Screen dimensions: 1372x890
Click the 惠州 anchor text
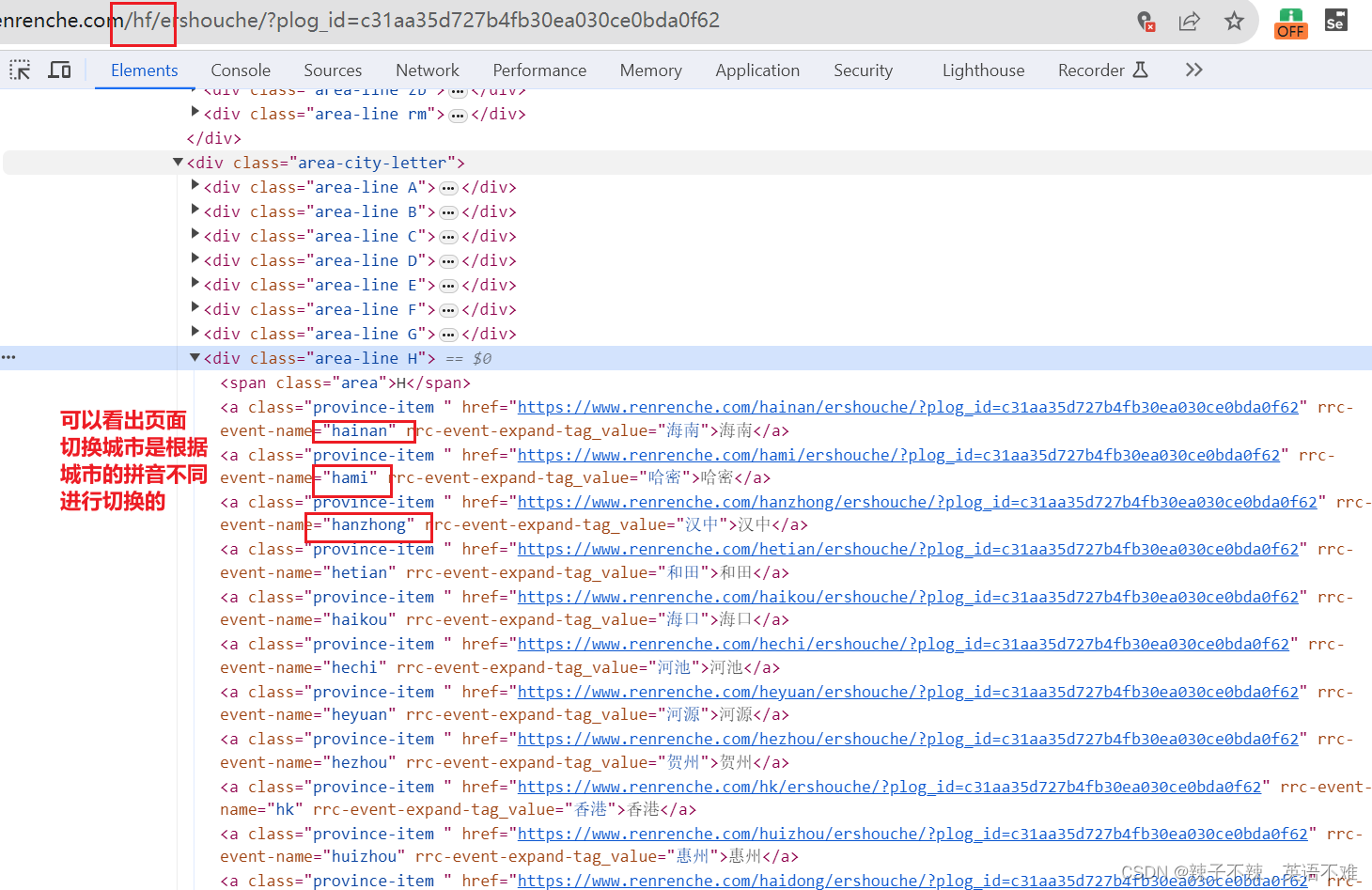coord(745,856)
